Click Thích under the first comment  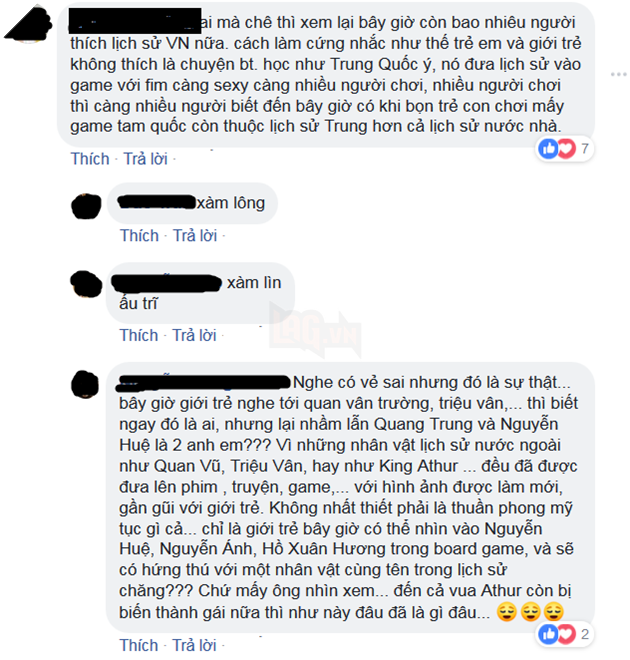(90, 159)
